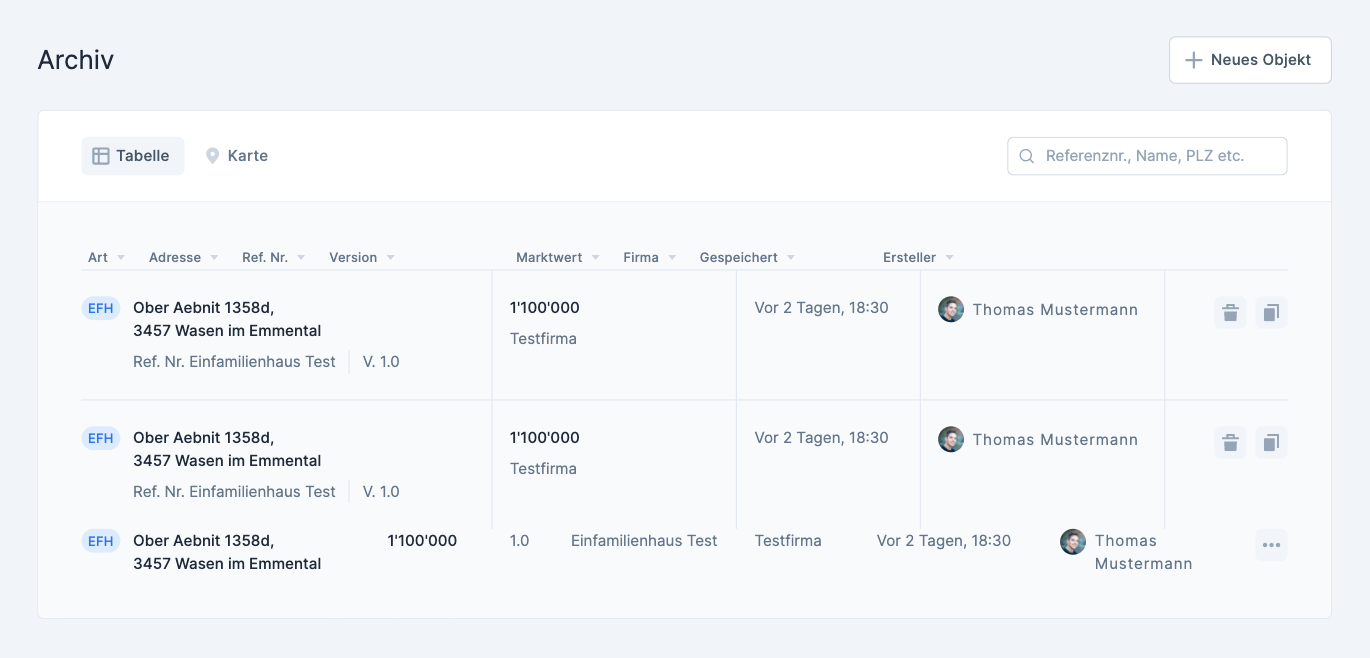Switch to the Karte map view

(237, 156)
